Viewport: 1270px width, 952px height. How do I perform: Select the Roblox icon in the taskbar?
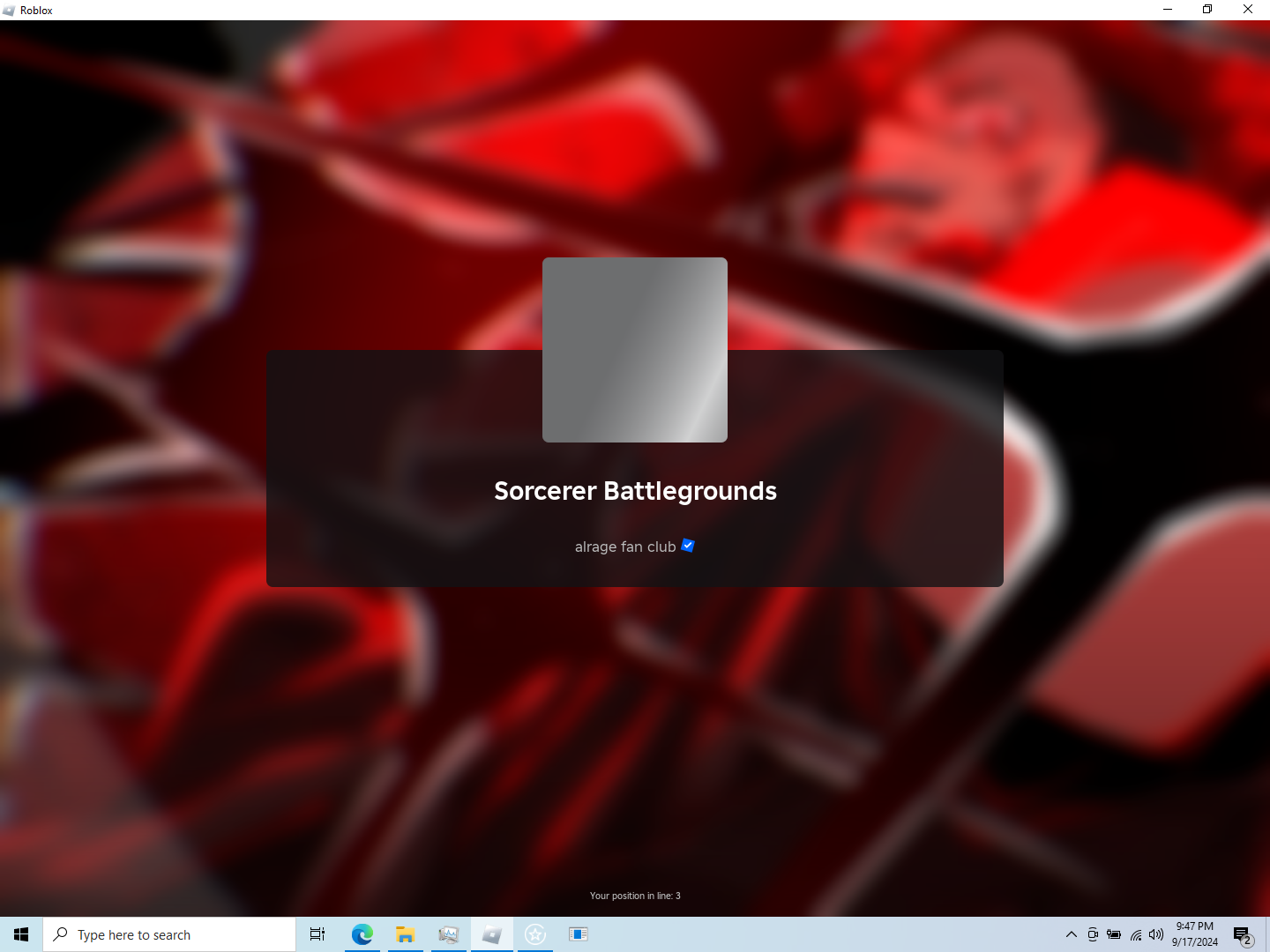click(x=492, y=934)
